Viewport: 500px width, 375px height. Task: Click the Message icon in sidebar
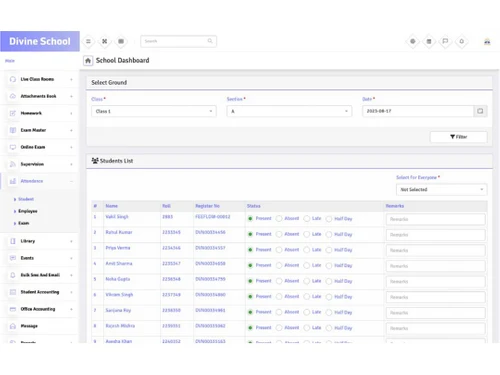(x=13, y=326)
